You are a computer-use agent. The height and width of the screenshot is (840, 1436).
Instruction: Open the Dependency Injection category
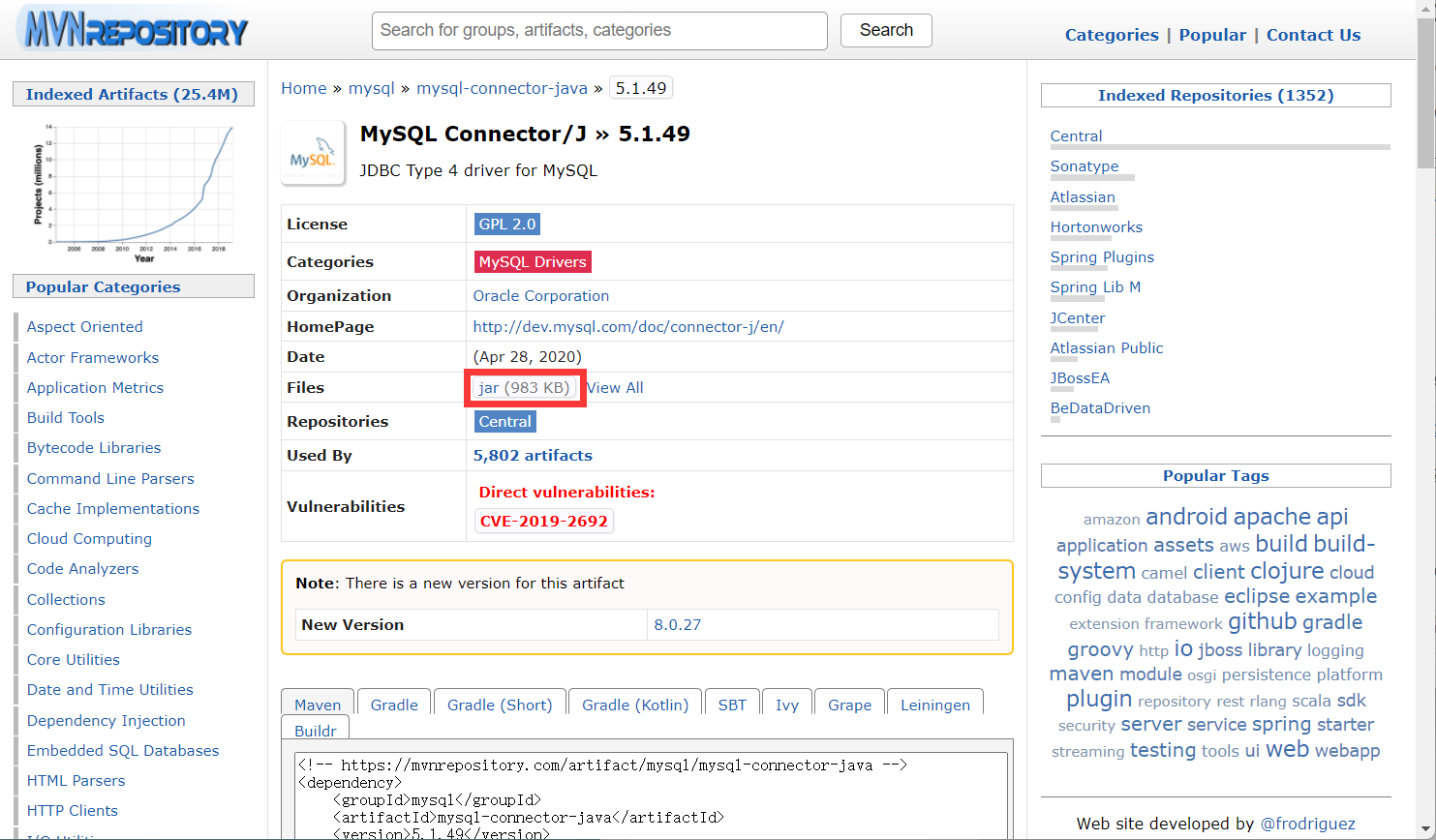[107, 721]
